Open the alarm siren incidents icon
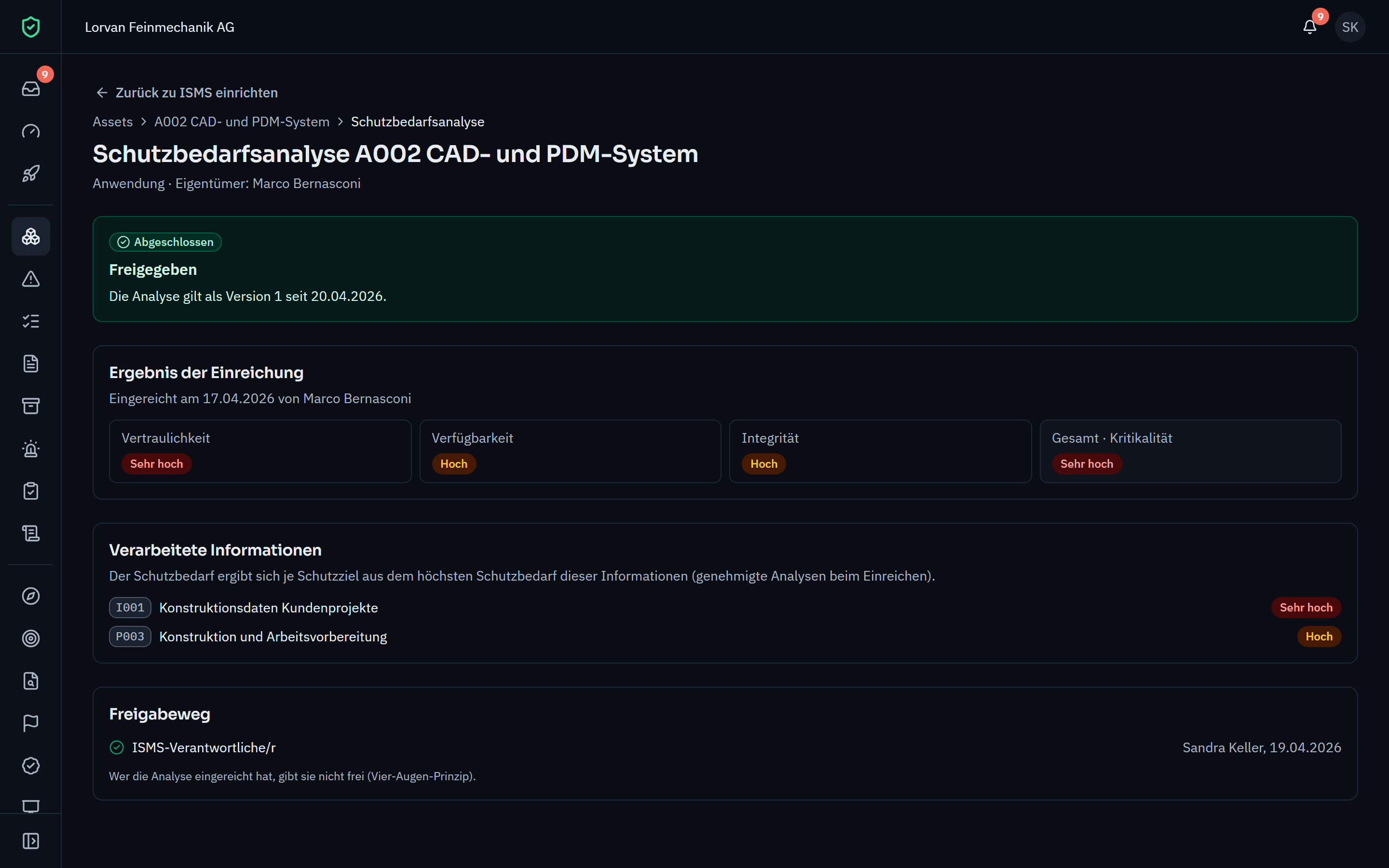The height and width of the screenshot is (868, 1389). coord(30,448)
